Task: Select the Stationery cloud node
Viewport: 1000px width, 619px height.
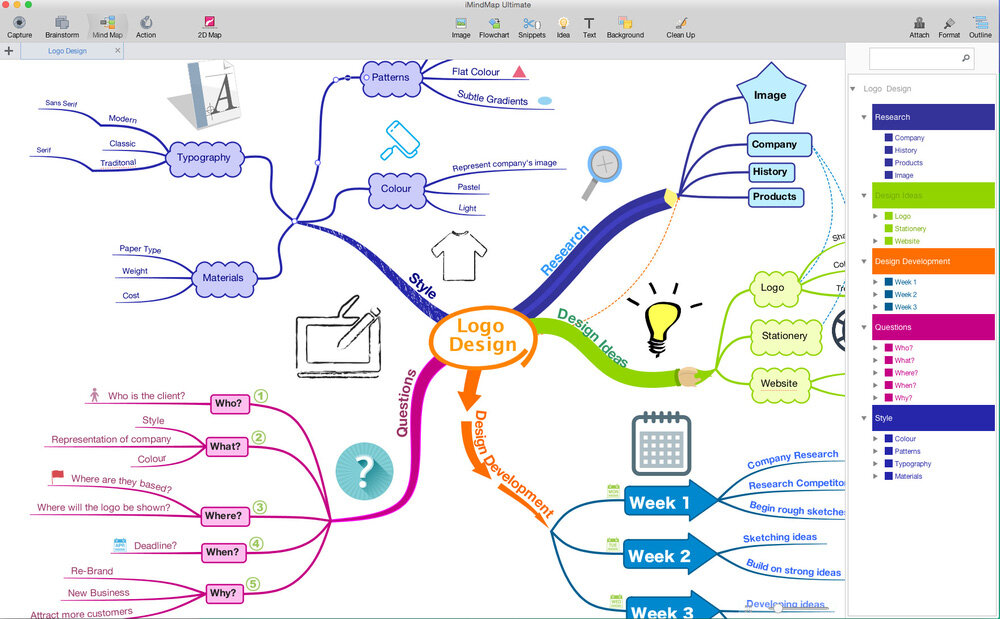Action: 784,337
